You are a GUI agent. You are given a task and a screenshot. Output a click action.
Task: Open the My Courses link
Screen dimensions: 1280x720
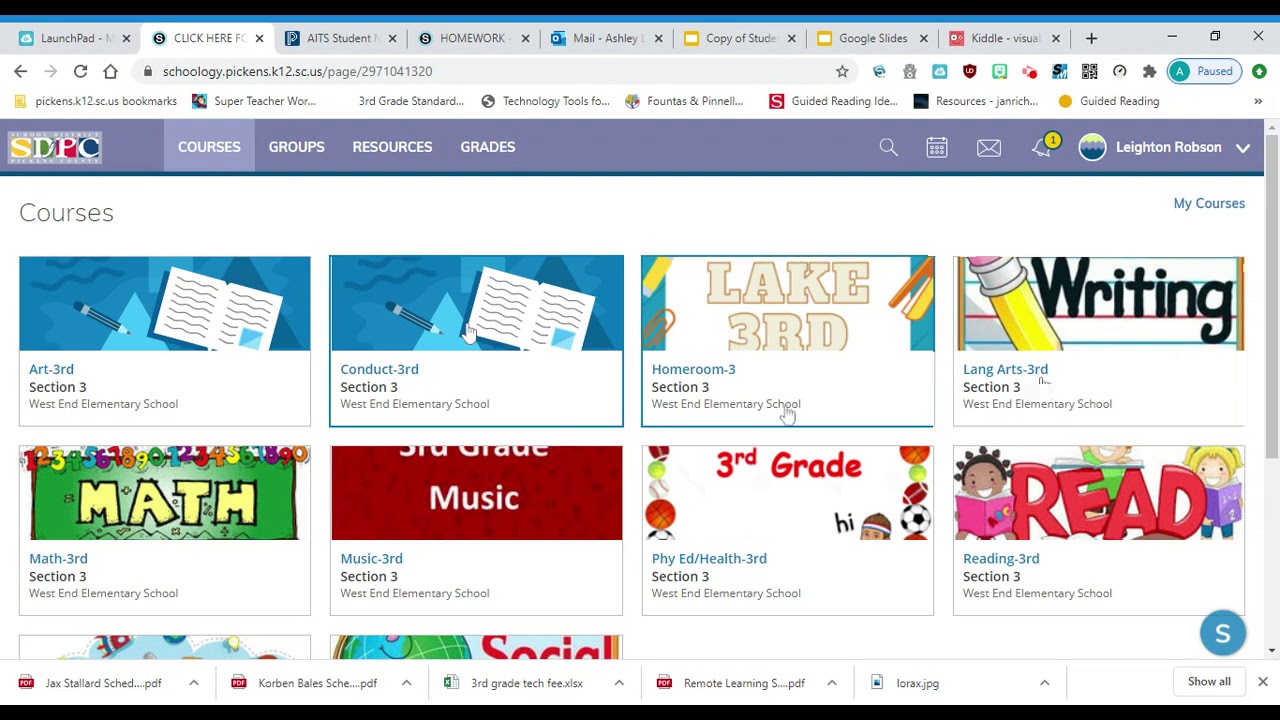(x=1209, y=203)
